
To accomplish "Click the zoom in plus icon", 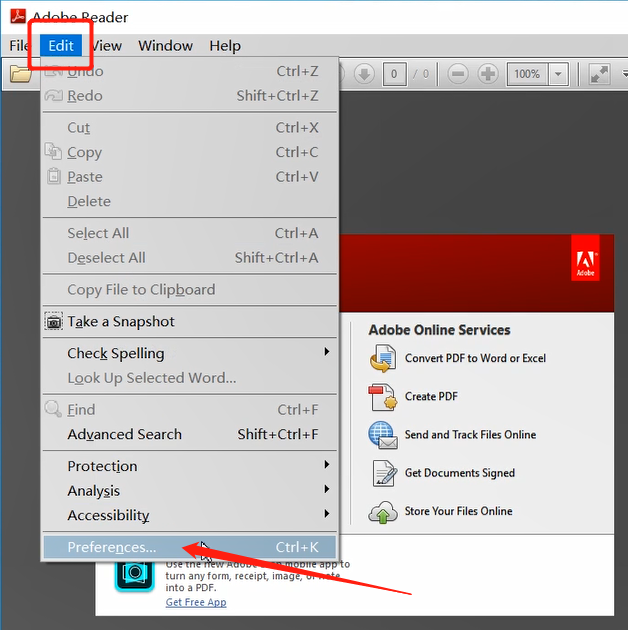I will point(488,74).
